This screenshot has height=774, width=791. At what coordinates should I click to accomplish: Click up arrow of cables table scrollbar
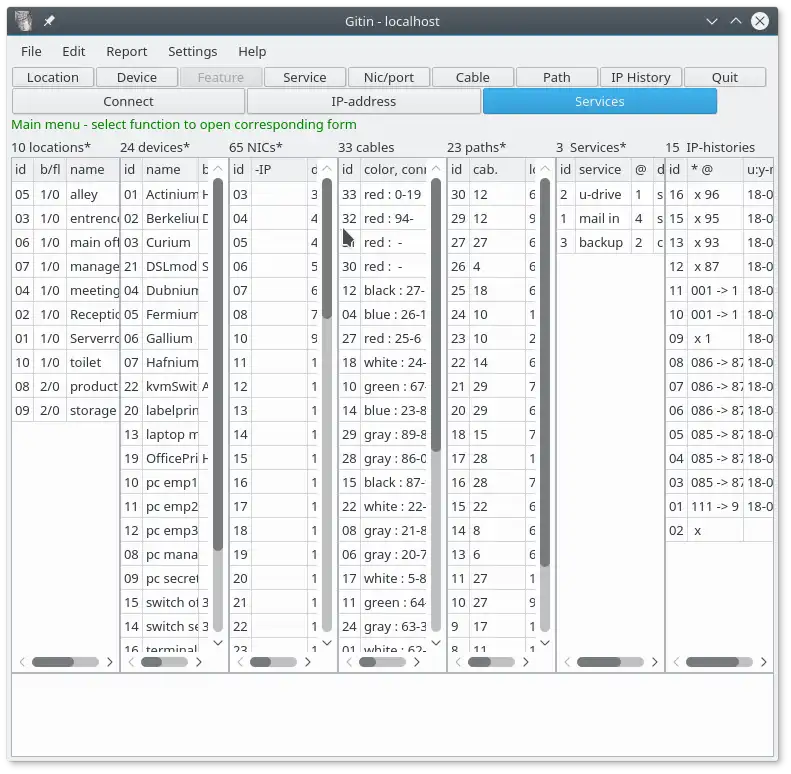coord(436,169)
